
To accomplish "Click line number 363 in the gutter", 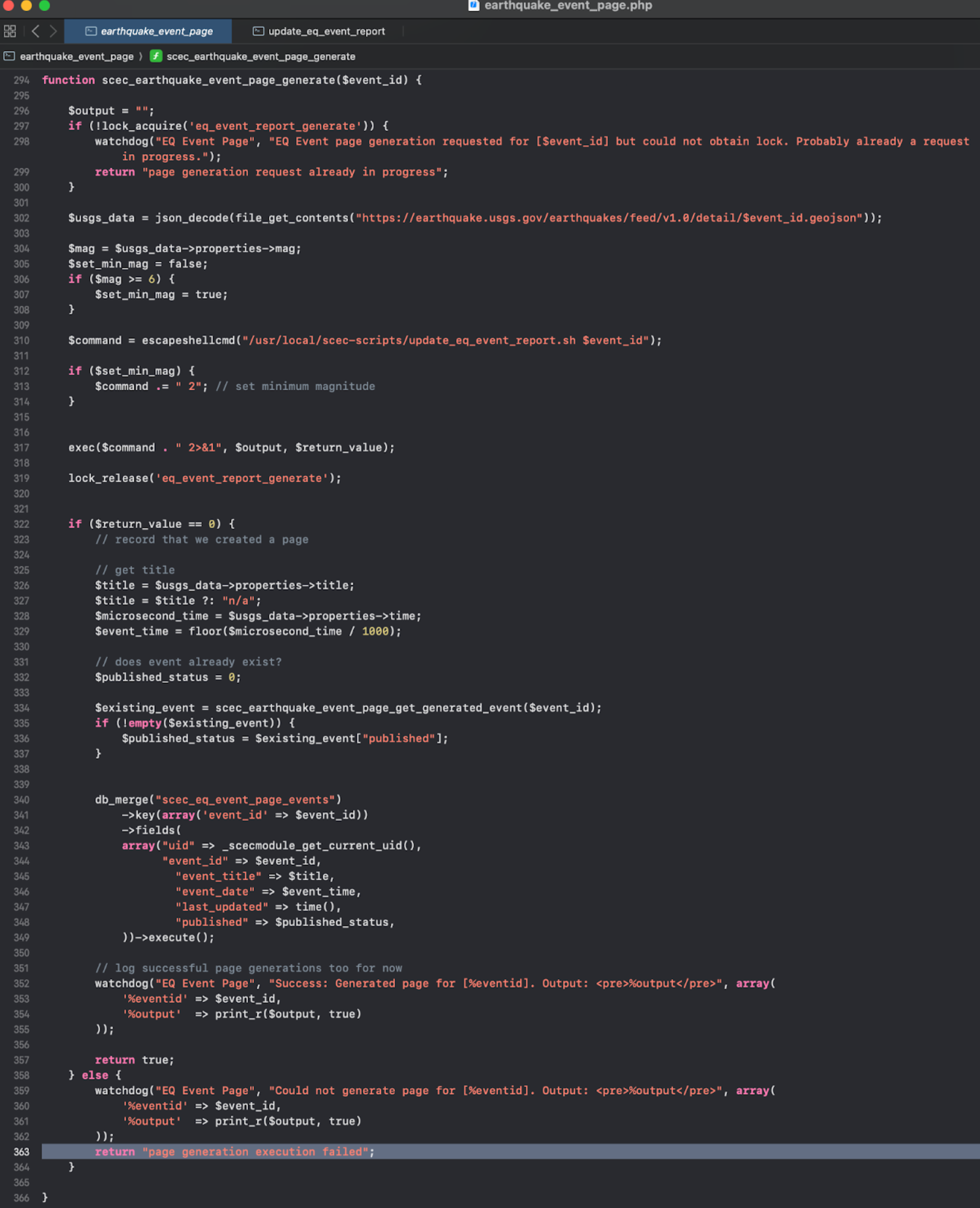I will pyautogui.click(x=21, y=1151).
